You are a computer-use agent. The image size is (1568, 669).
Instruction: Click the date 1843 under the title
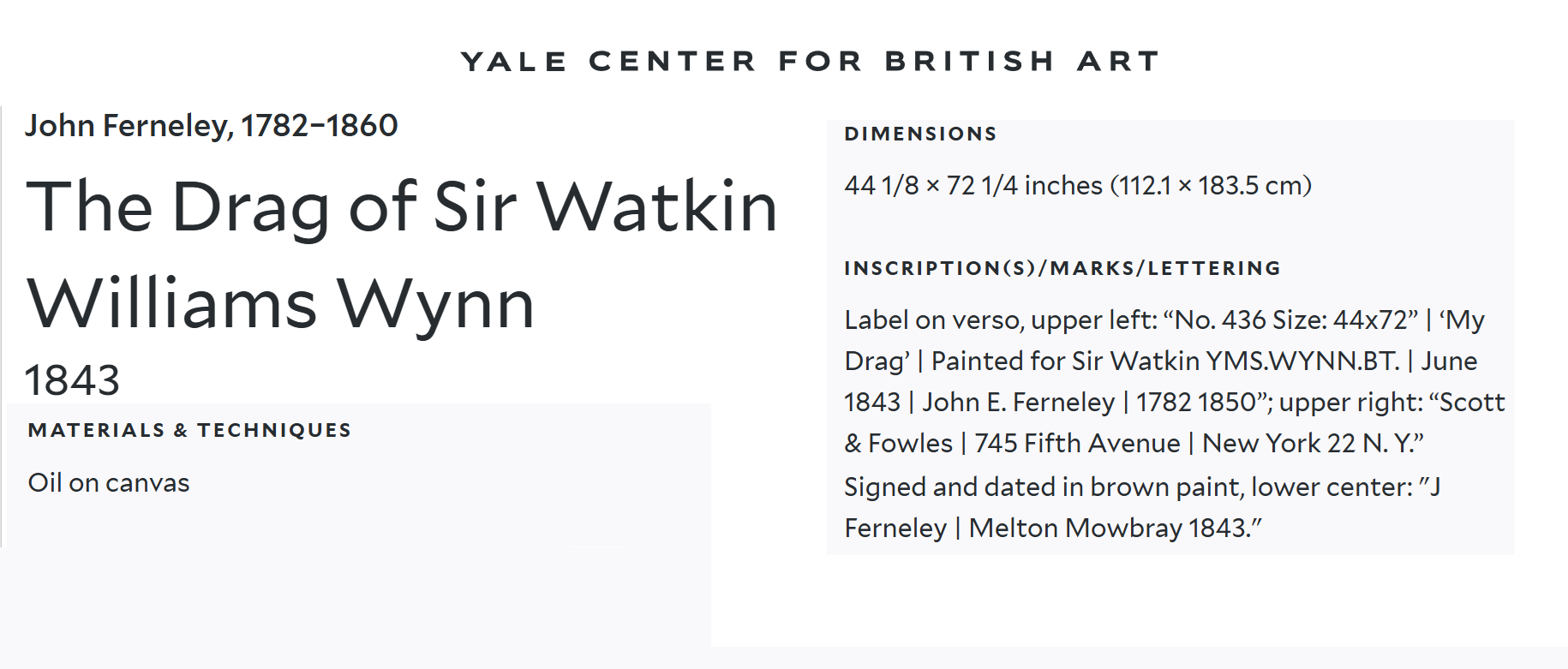pyautogui.click(x=72, y=379)
